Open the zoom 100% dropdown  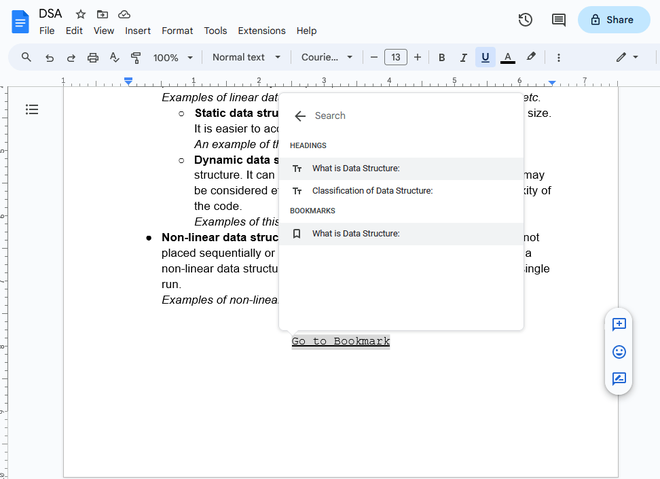tap(173, 58)
